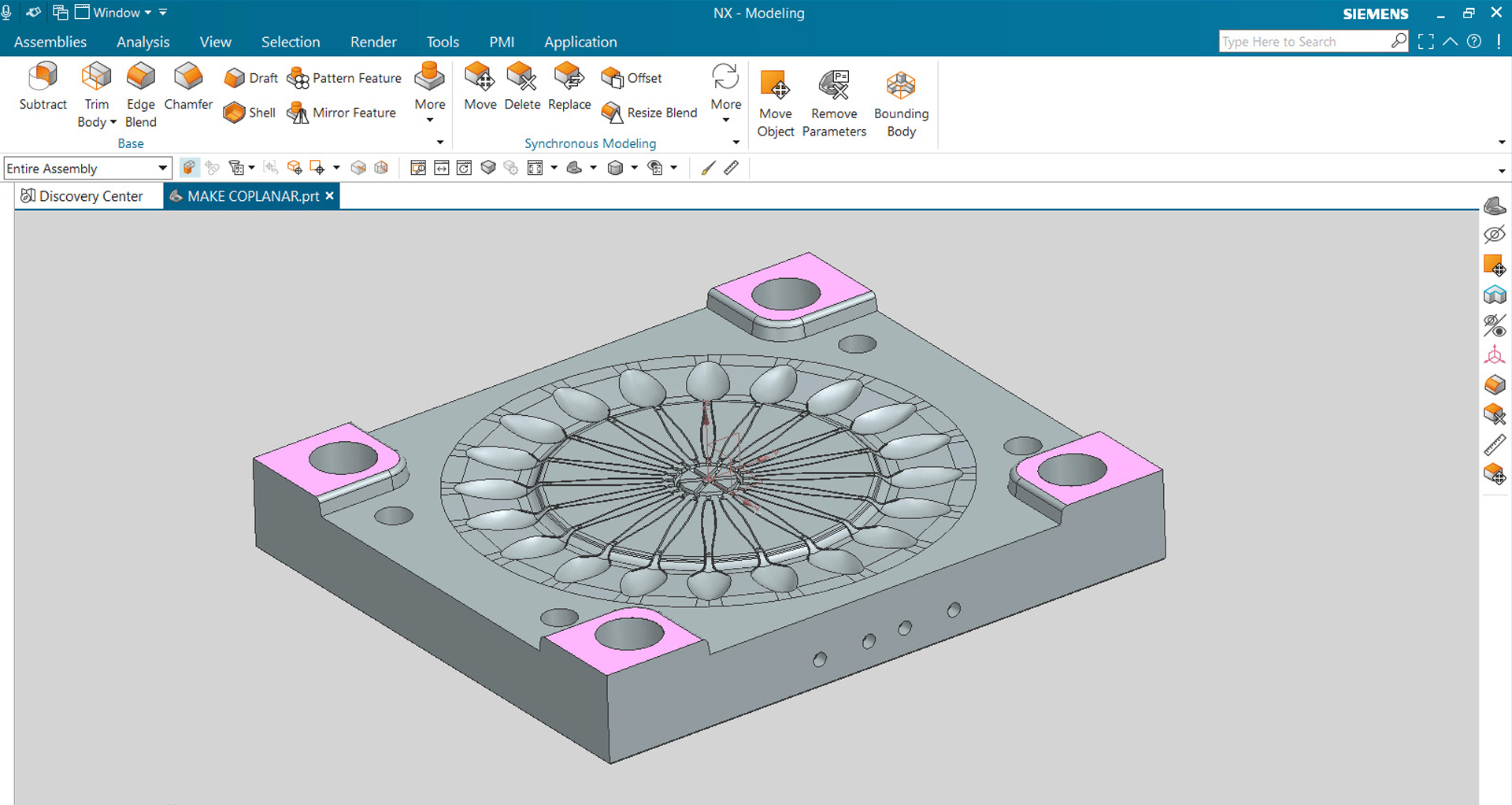Select the Chamfer tool
Screen dimensions: 1512x805
pos(187,88)
